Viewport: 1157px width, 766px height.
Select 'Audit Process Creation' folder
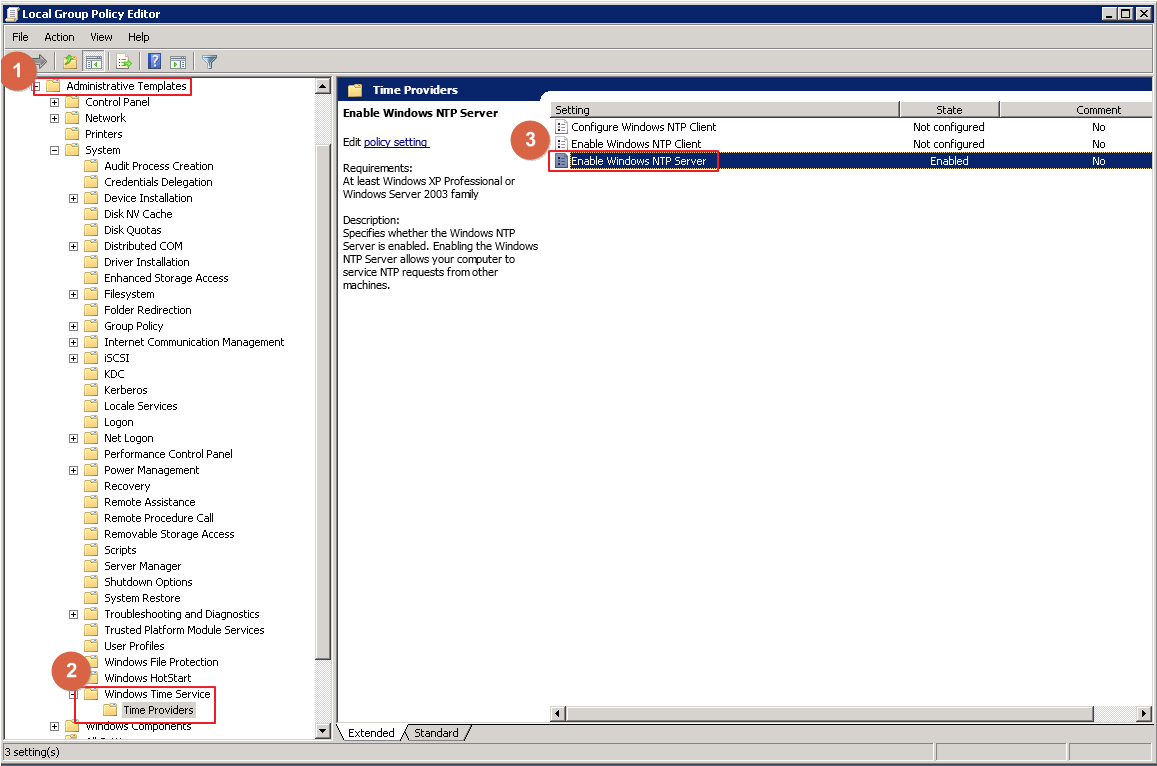159,166
